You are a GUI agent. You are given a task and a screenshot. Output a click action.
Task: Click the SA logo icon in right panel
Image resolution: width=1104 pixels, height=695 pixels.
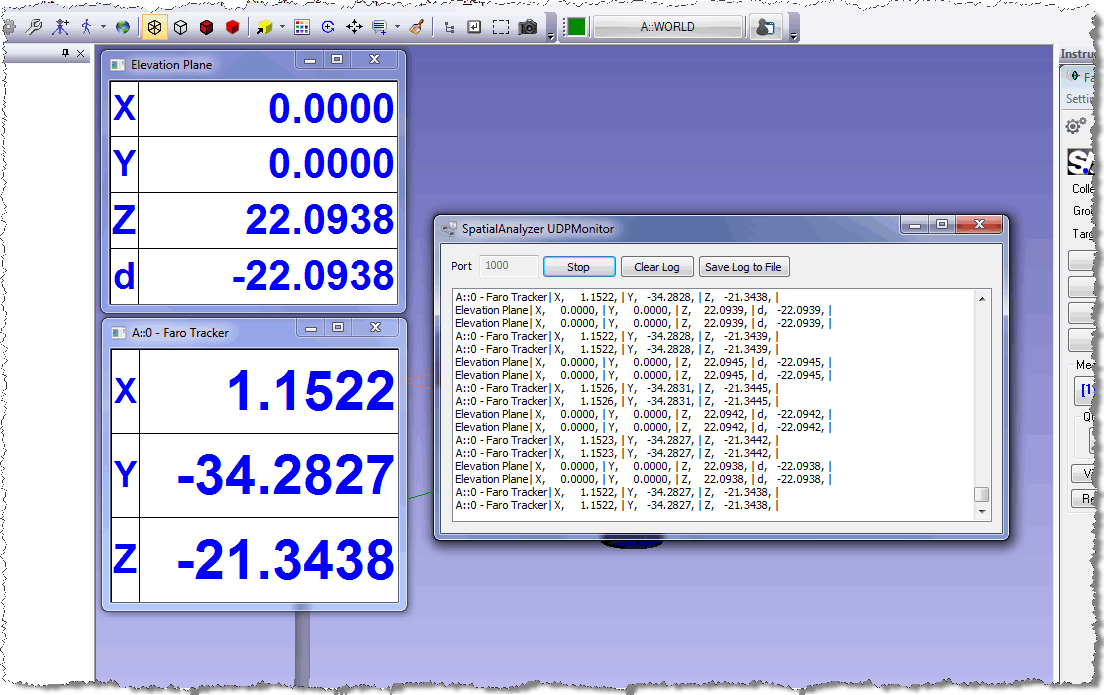pos(1080,162)
